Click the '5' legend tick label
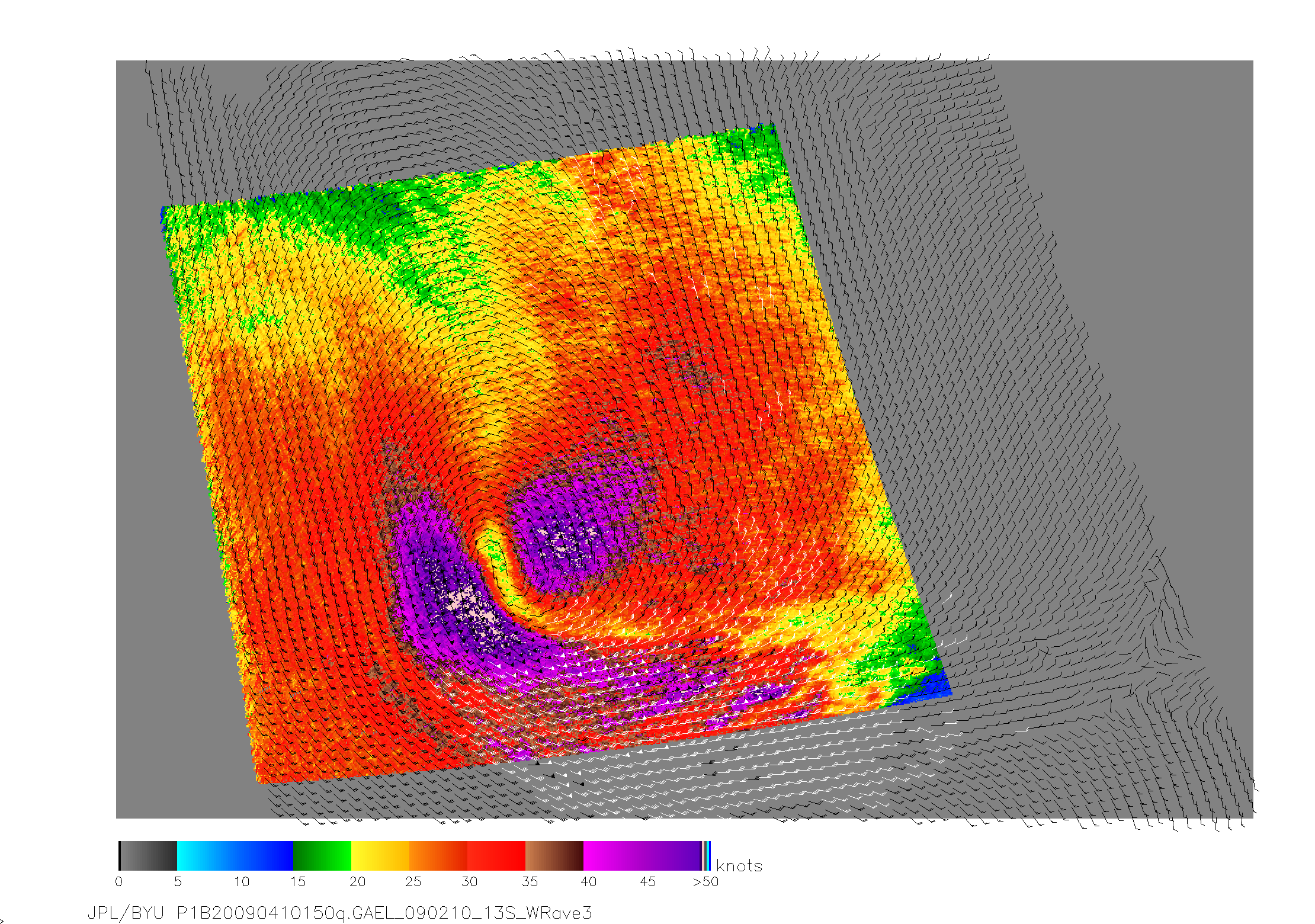The image size is (1315, 924). tap(178, 882)
